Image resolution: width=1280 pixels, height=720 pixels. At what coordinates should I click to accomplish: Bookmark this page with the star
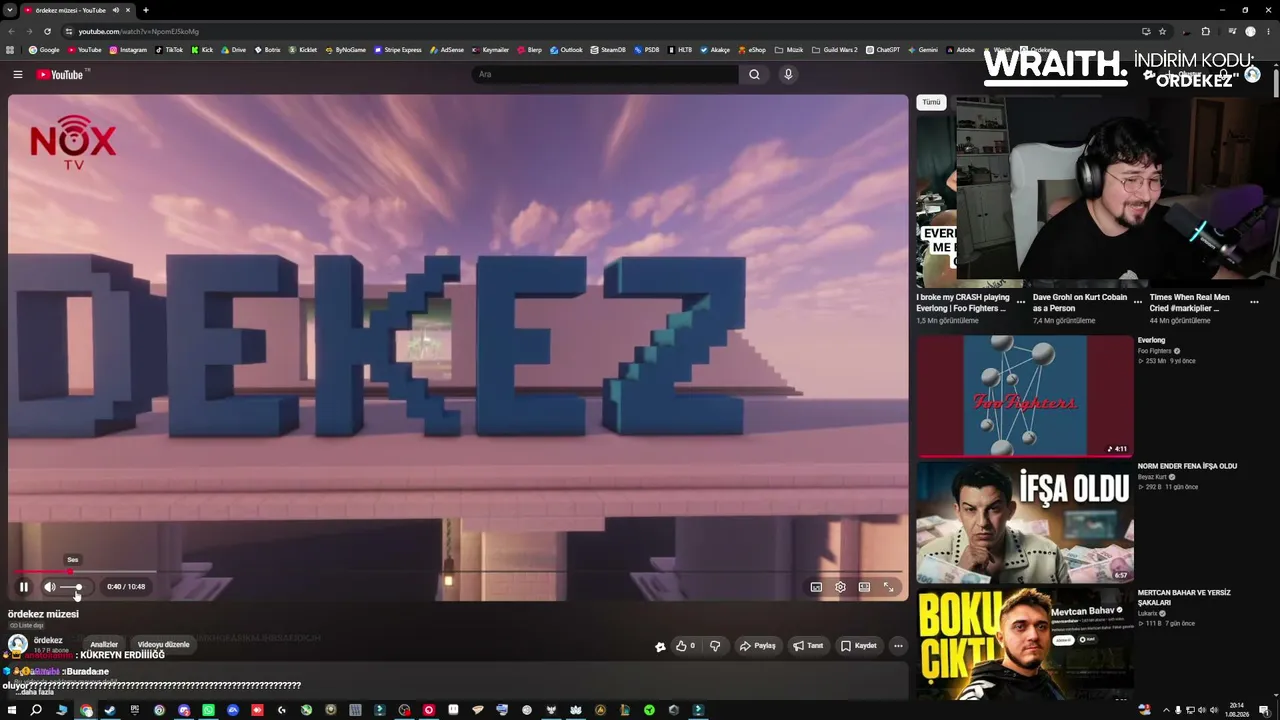pos(1162,31)
